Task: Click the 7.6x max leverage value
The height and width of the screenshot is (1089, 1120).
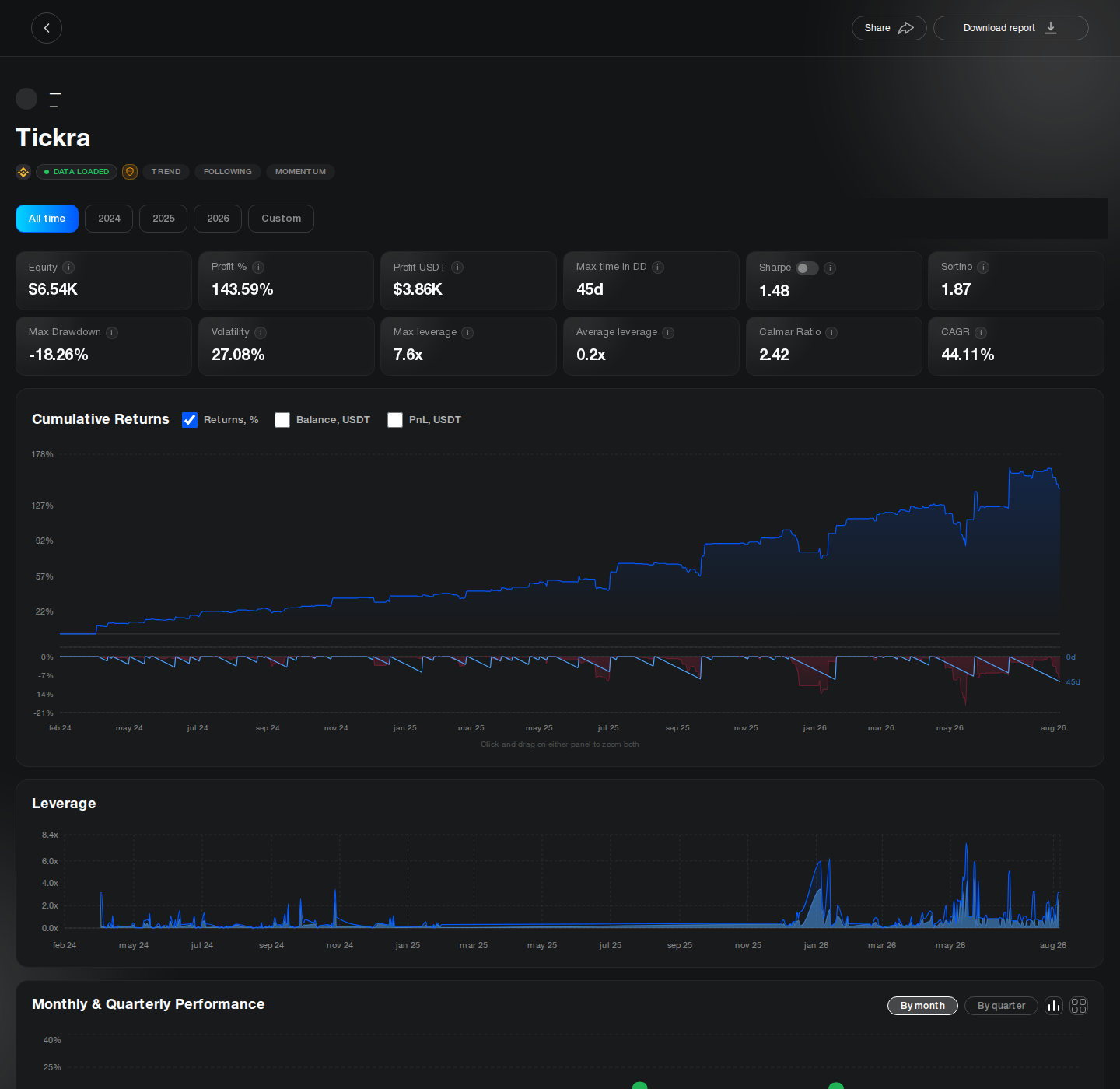Action: point(408,355)
